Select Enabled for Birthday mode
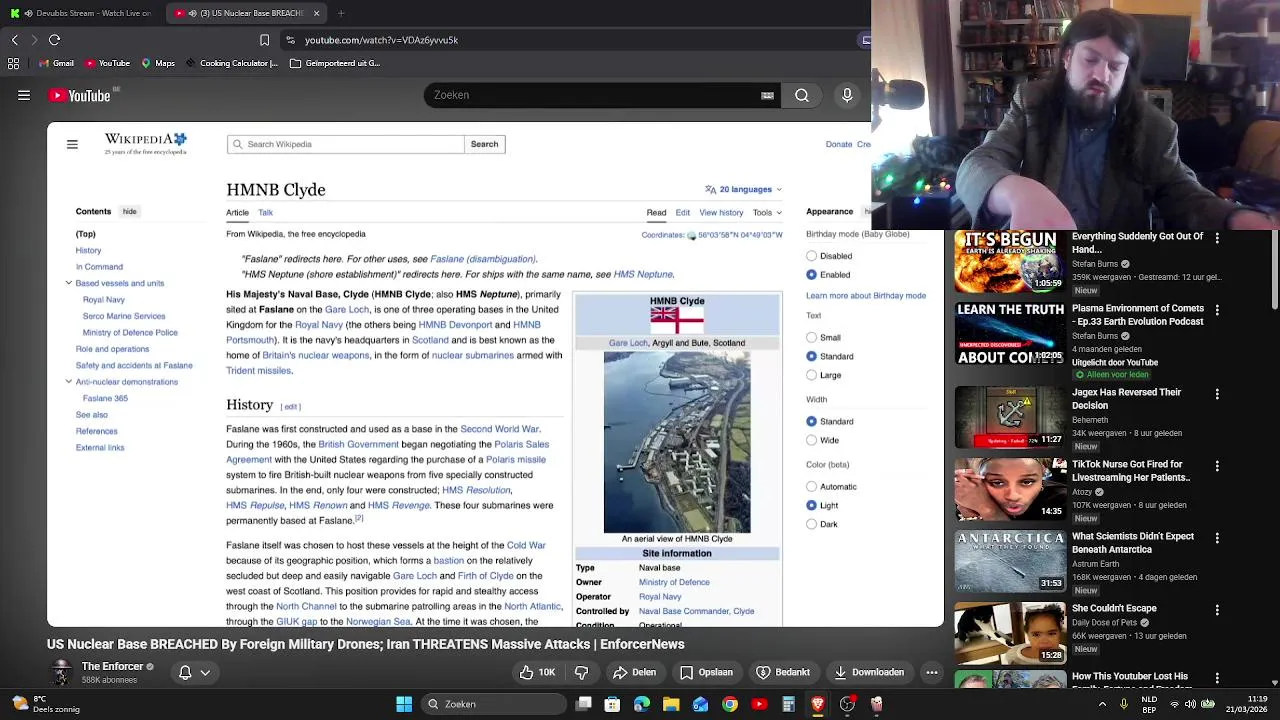This screenshot has width=1280, height=720. click(812, 274)
